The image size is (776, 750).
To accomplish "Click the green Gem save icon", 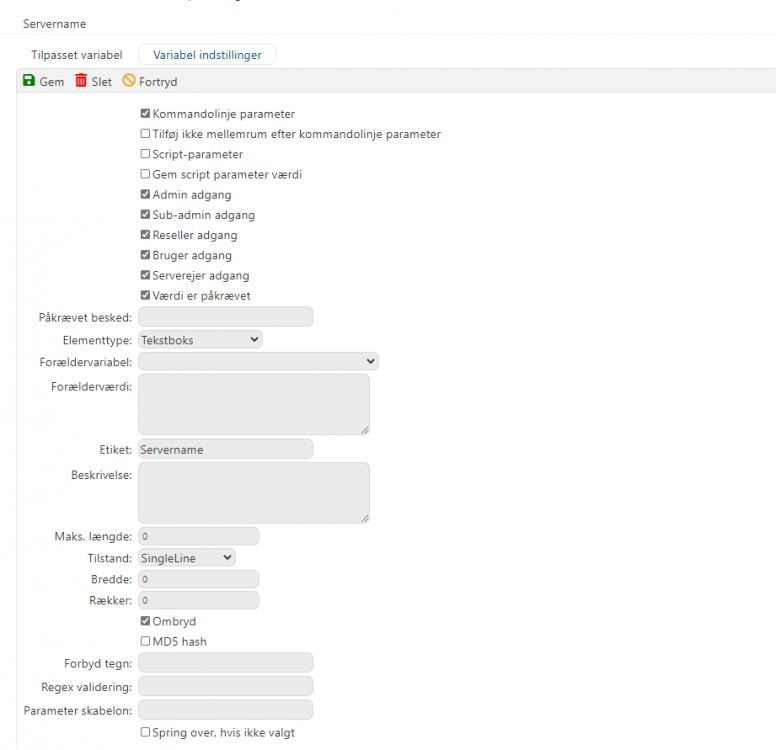I will coord(29,81).
